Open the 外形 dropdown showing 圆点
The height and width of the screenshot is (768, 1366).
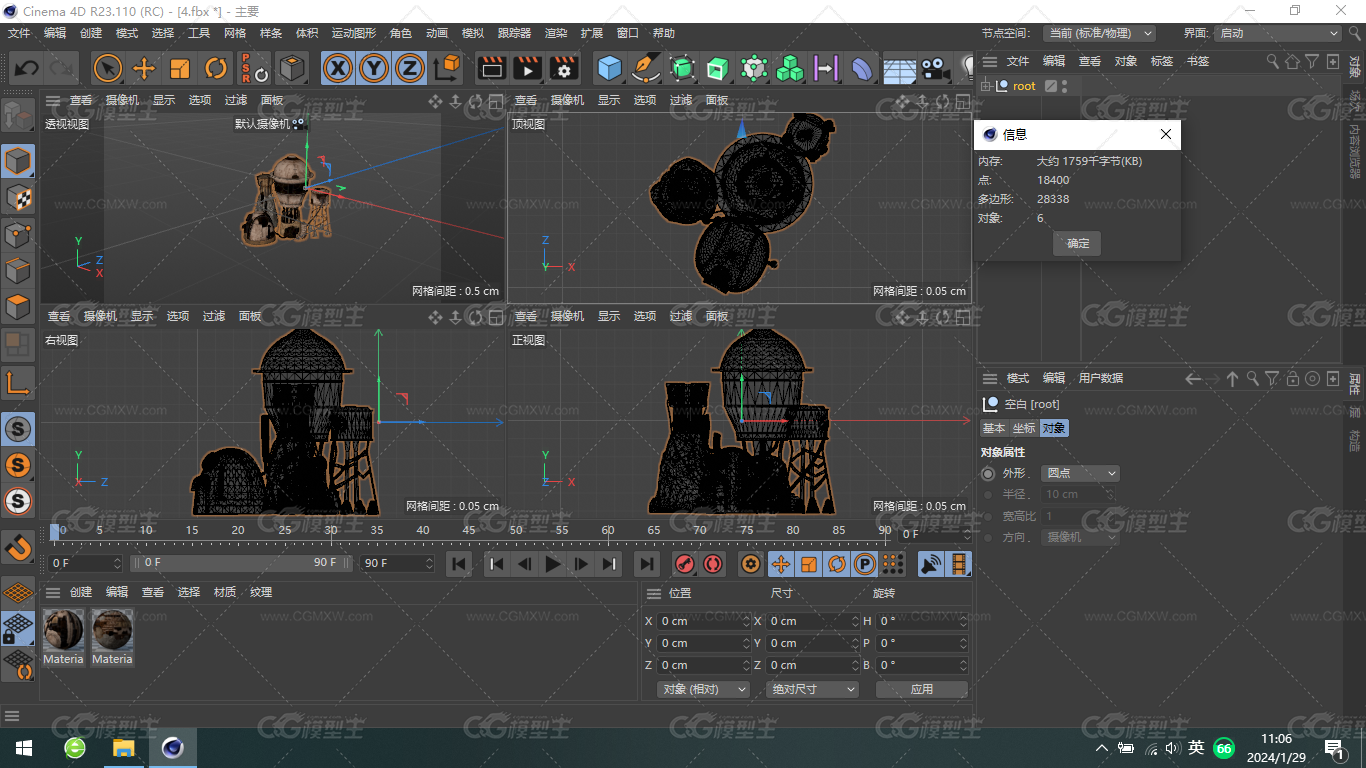pyautogui.click(x=1080, y=473)
